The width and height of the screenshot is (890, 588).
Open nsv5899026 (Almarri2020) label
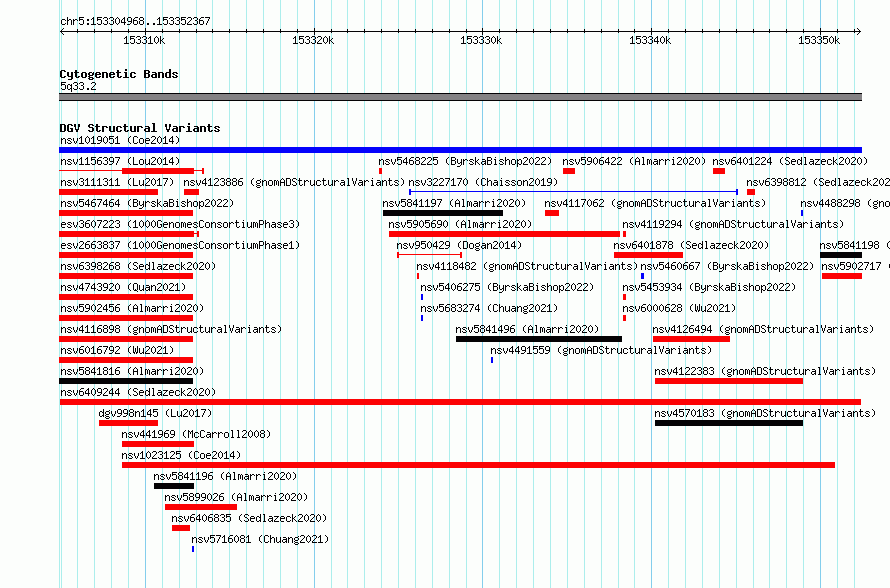pyautogui.click(x=236, y=497)
